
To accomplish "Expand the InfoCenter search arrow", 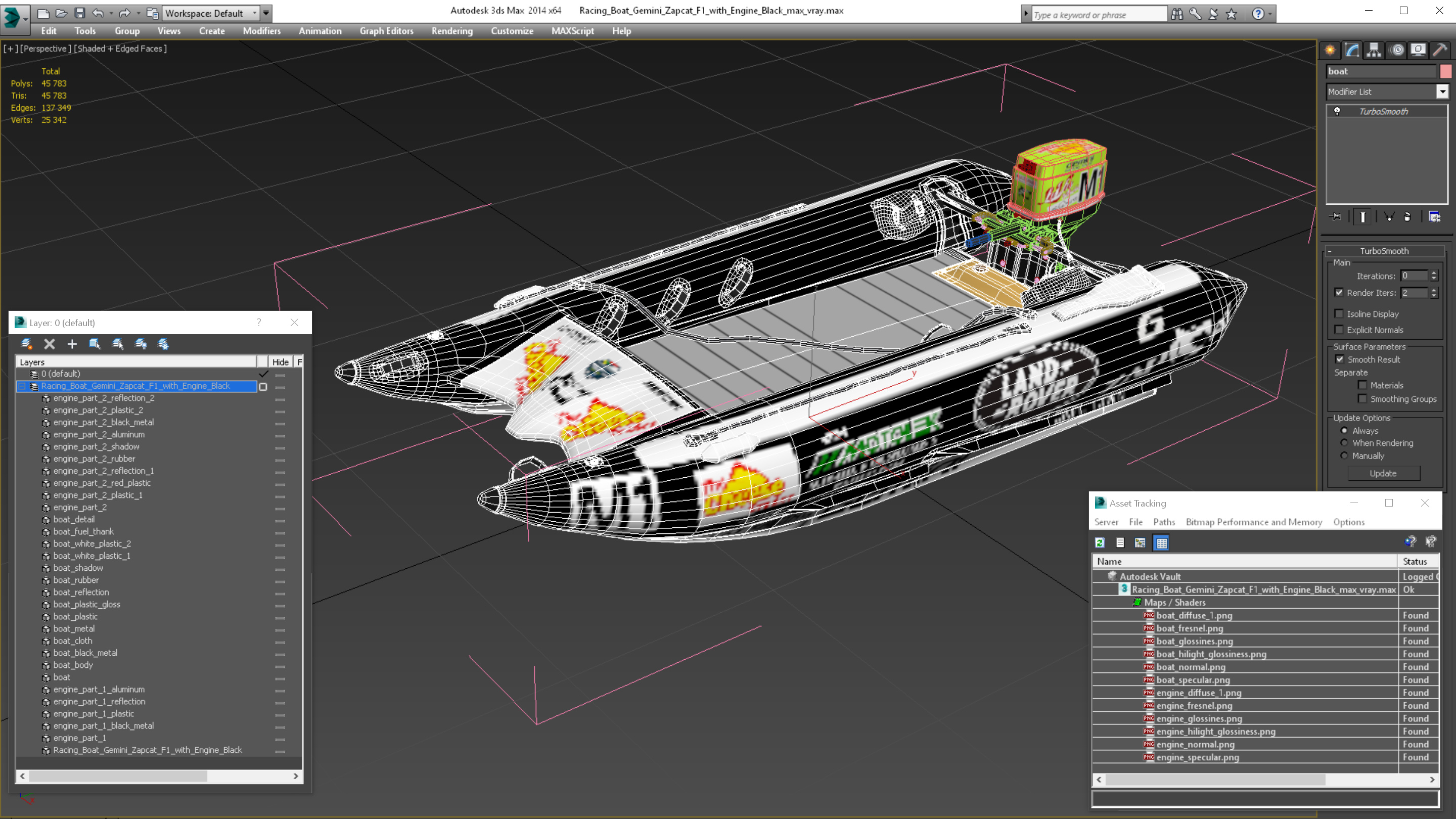I will 1026,14.
